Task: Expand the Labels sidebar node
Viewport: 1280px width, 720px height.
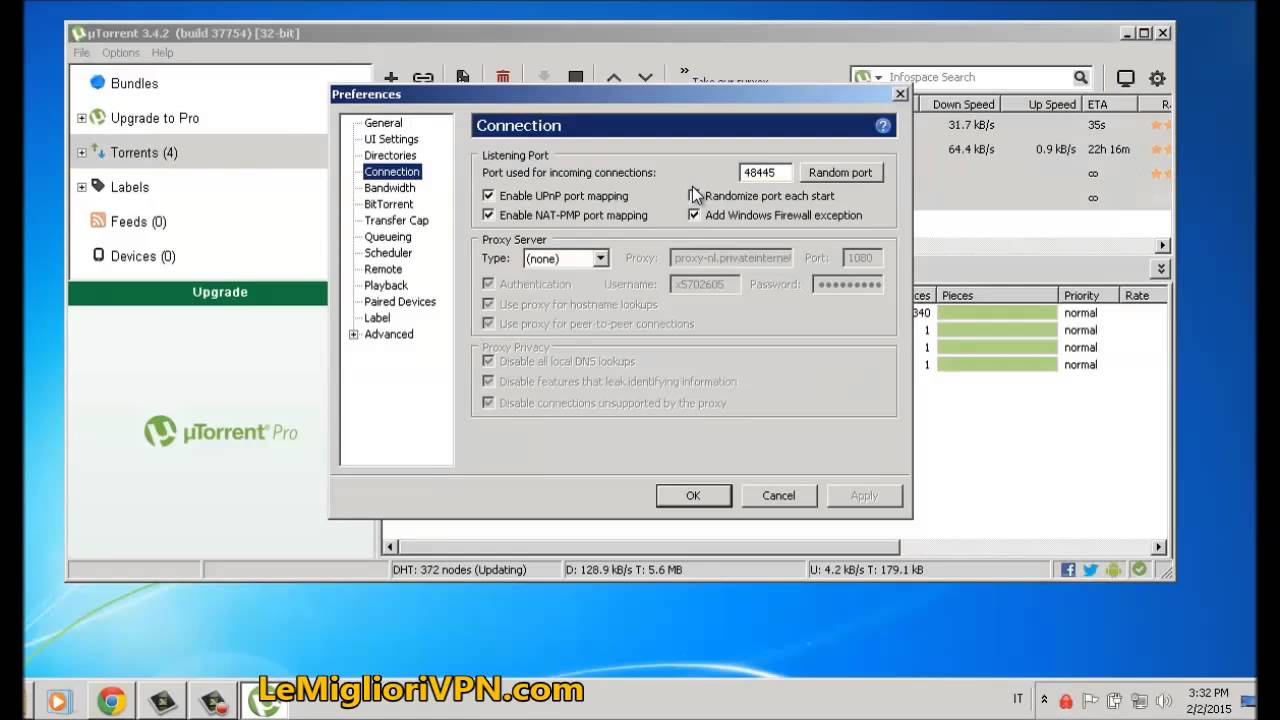Action: [x=82, y=187]
